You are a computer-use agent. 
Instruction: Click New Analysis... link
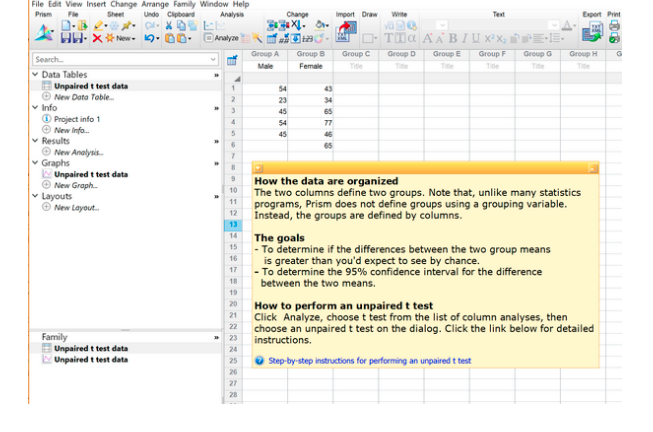(x=79, y=152)
